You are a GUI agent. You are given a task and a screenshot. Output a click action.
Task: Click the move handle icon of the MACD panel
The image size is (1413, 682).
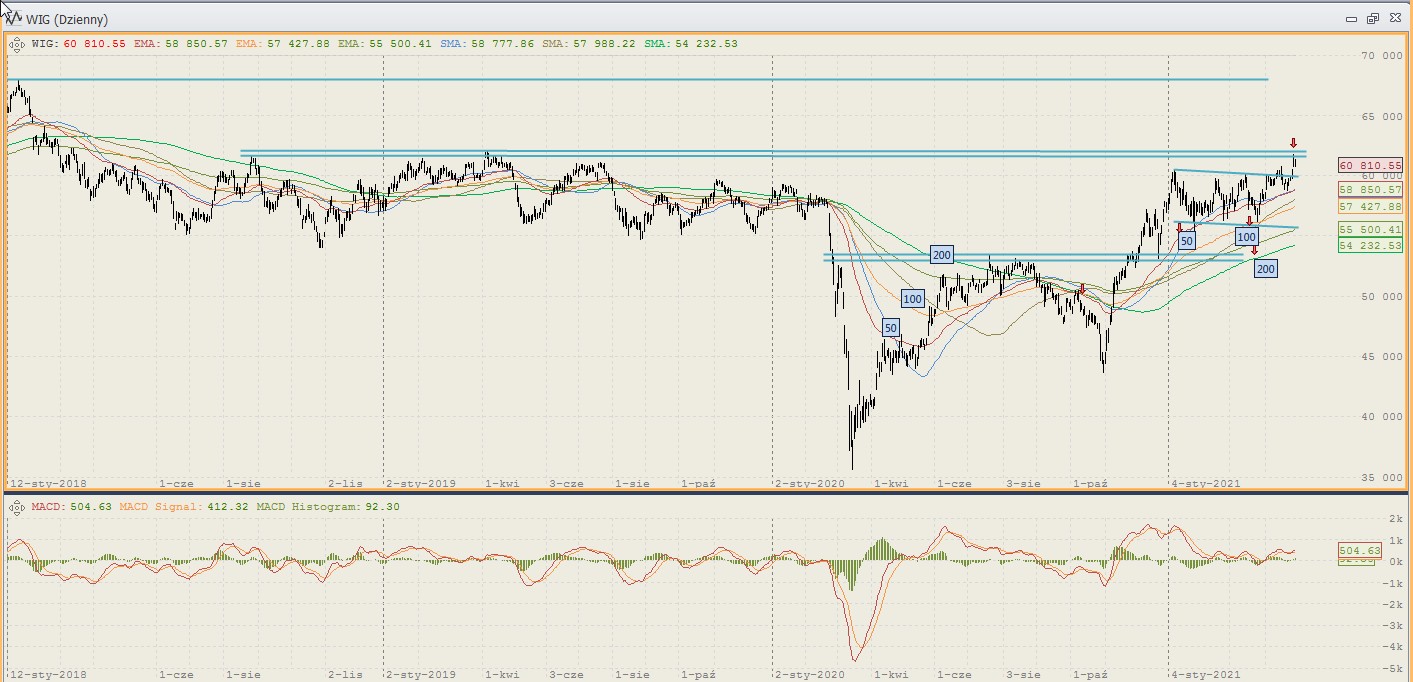click(17, 508)
